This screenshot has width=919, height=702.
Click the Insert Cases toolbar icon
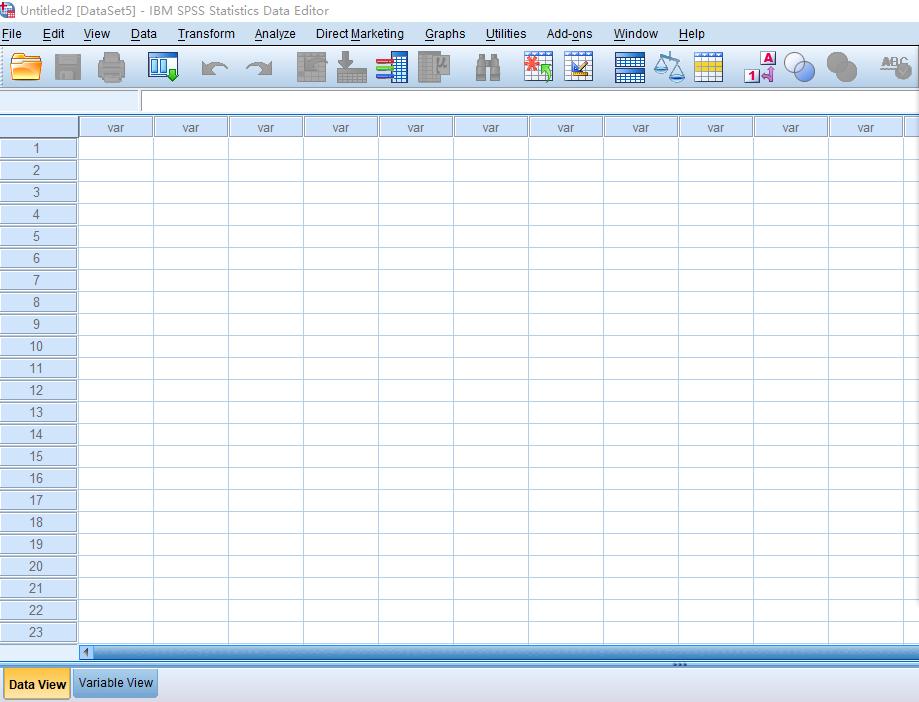click(x=538, y=68)
